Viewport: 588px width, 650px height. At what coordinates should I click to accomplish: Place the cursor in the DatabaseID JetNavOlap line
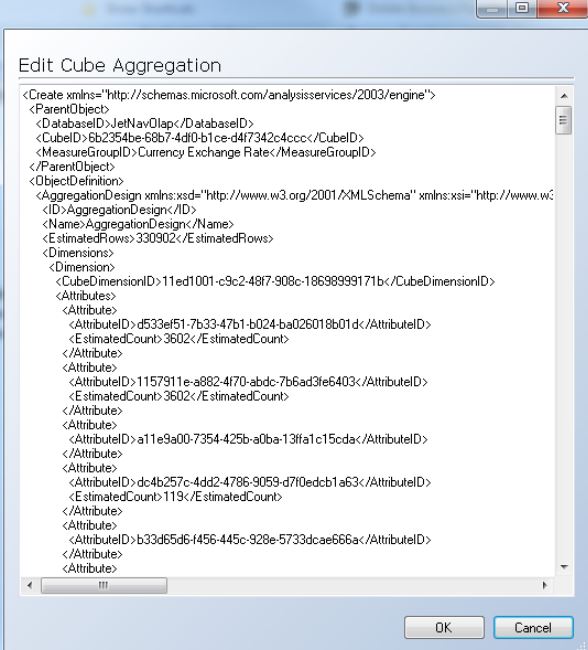tap(145, 124)
